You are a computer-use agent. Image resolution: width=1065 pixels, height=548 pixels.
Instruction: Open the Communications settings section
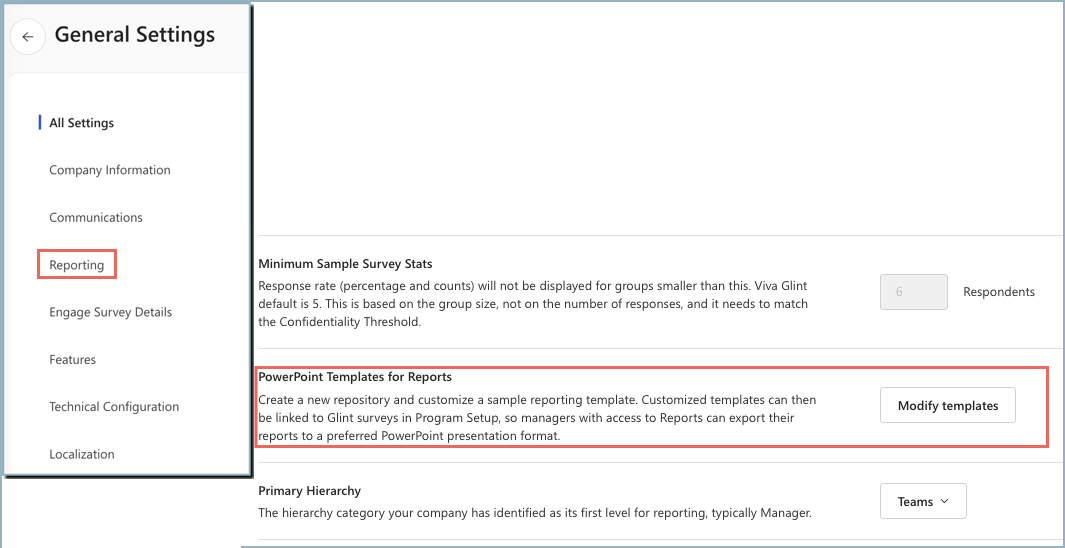coord(96,217)
